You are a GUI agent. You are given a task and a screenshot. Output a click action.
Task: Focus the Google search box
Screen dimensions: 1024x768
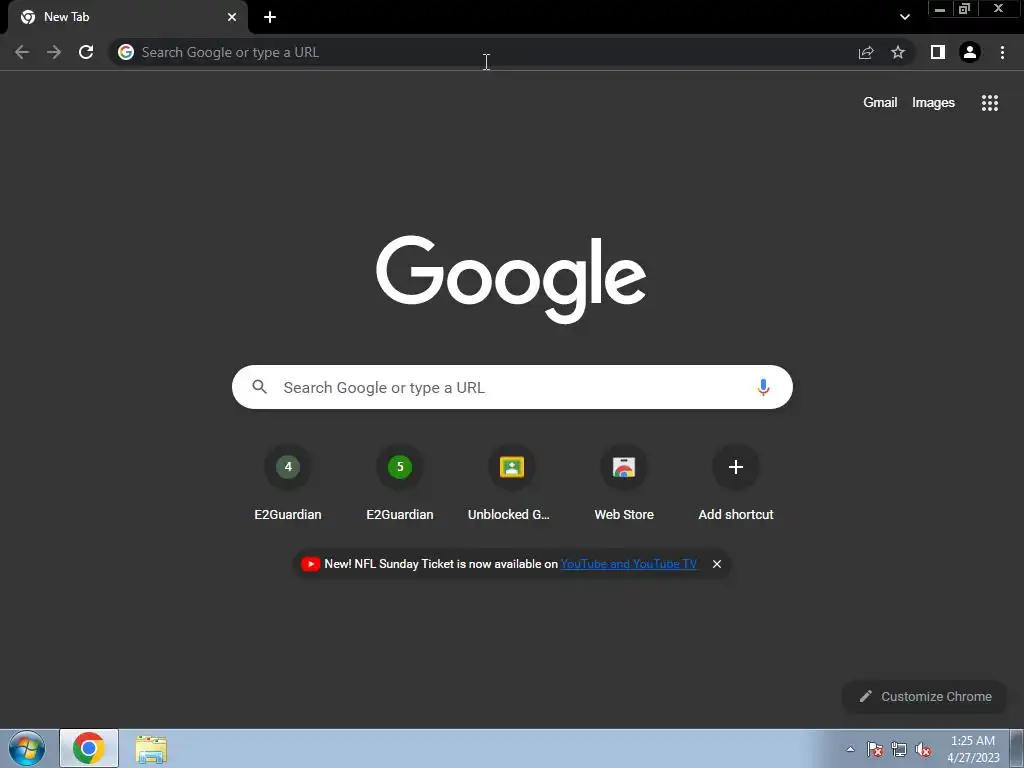pos(512,387)
